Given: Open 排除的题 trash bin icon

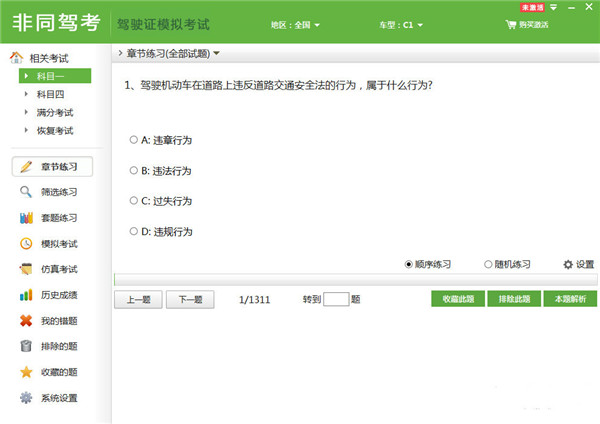Looking at the screenshot, I should [x=26, y=346].
